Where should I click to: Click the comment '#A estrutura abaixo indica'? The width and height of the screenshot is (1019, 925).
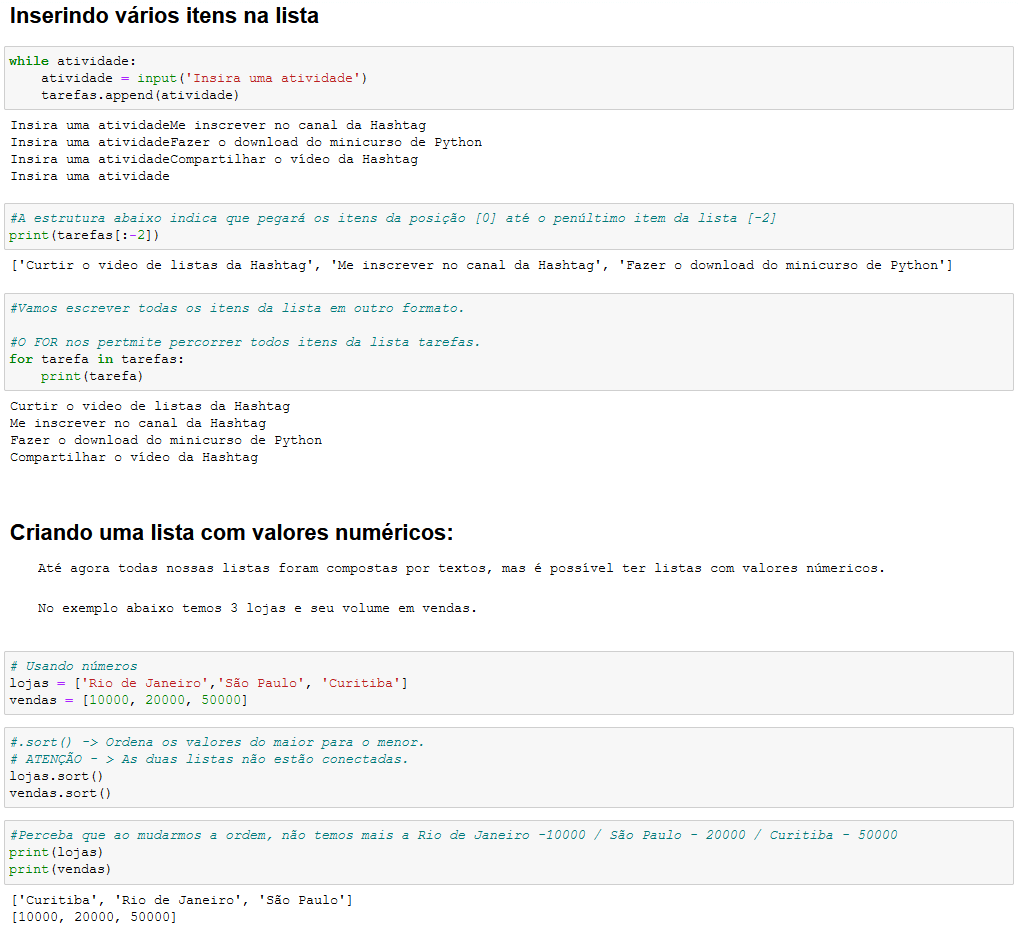(x=392, y=218)
